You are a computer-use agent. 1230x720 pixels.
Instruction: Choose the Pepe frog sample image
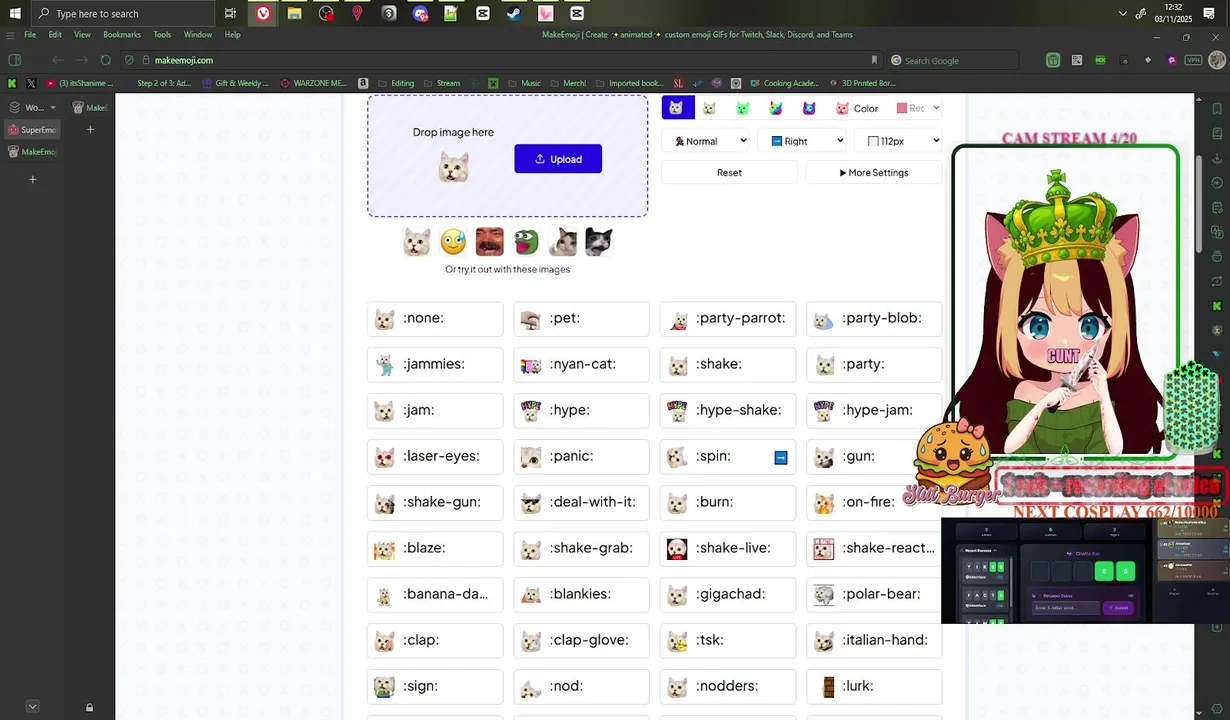526,241
